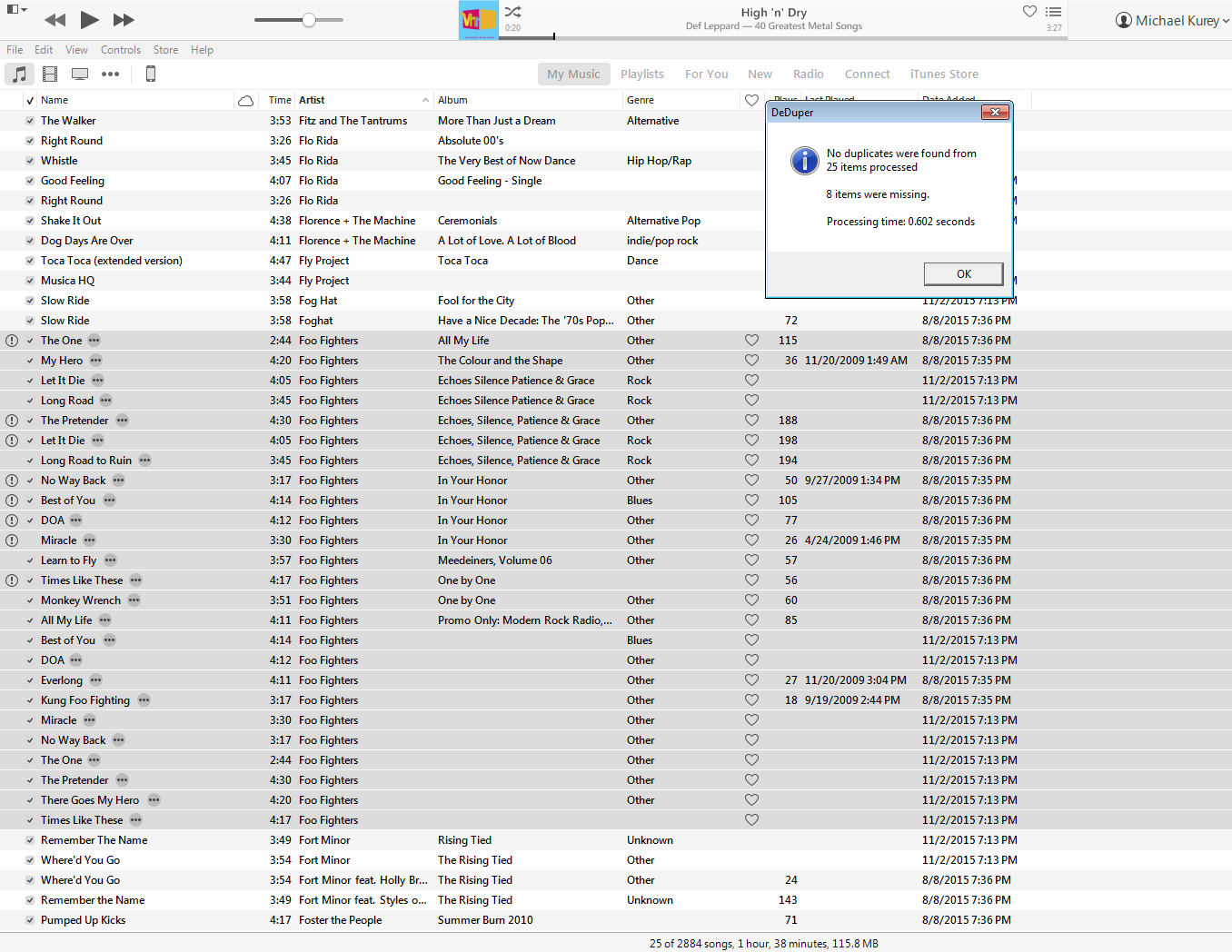
Task: Switch to the TV Shows library icon
Action: tap(80, 74)
